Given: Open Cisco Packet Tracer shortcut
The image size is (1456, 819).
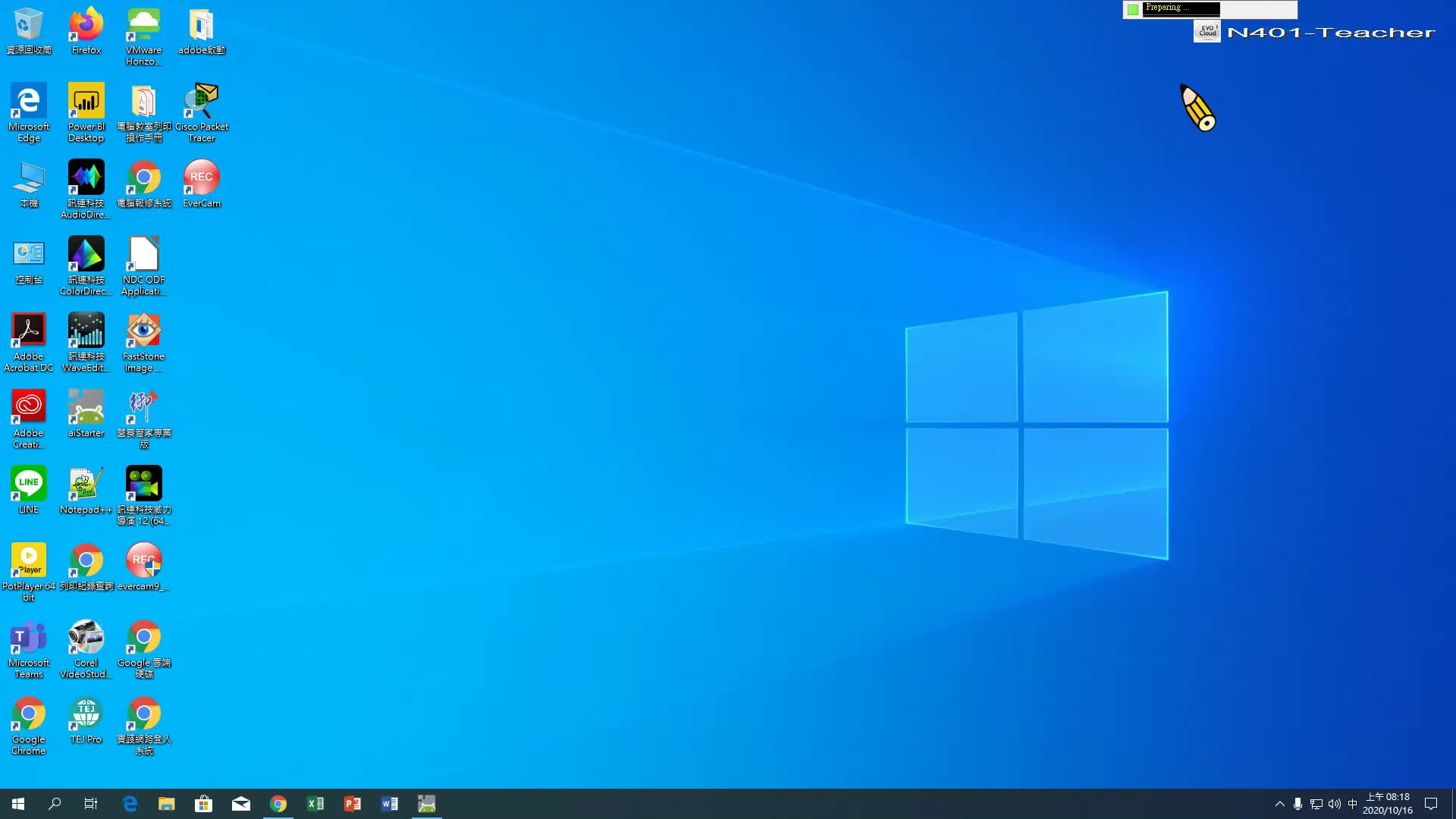Looking at the screenshot, I should click(x=201, y=113).
